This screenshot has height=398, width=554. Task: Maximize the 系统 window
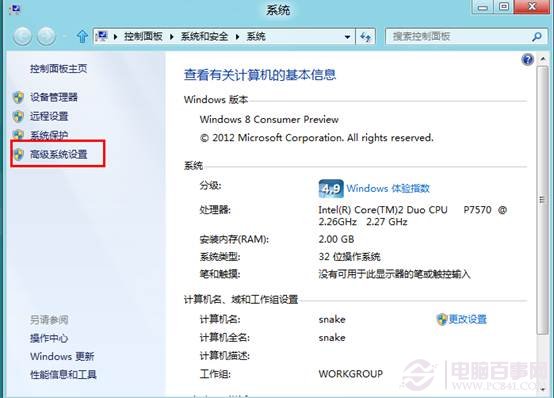coord(503,7)
